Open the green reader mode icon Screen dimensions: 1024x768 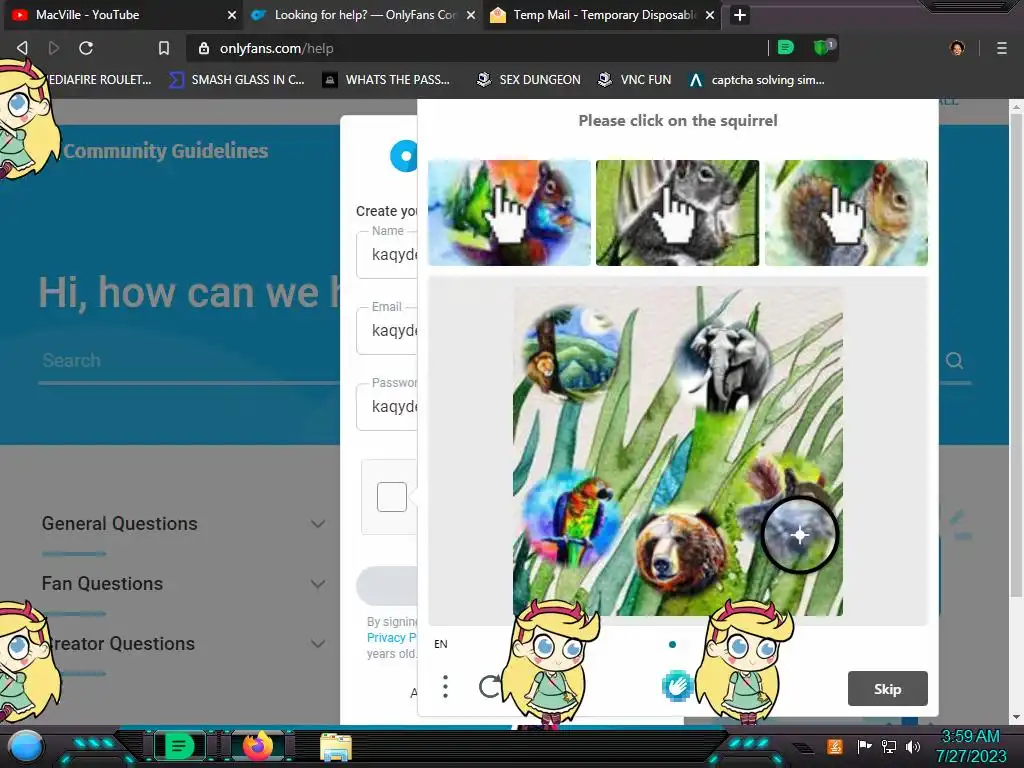(786, 48)
